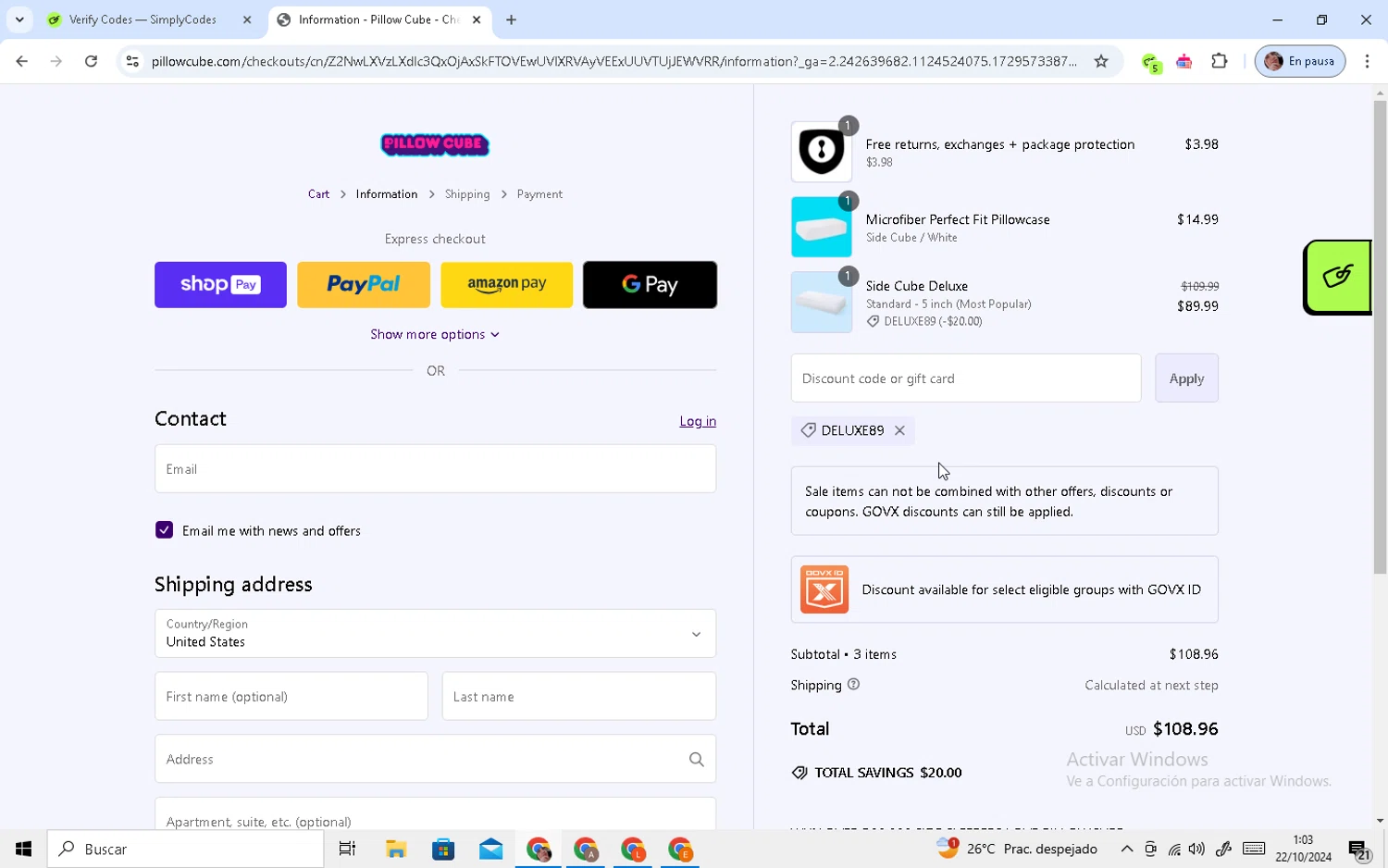
Task: Close the Verify Codes tab
Action: [x=247, y=19]
